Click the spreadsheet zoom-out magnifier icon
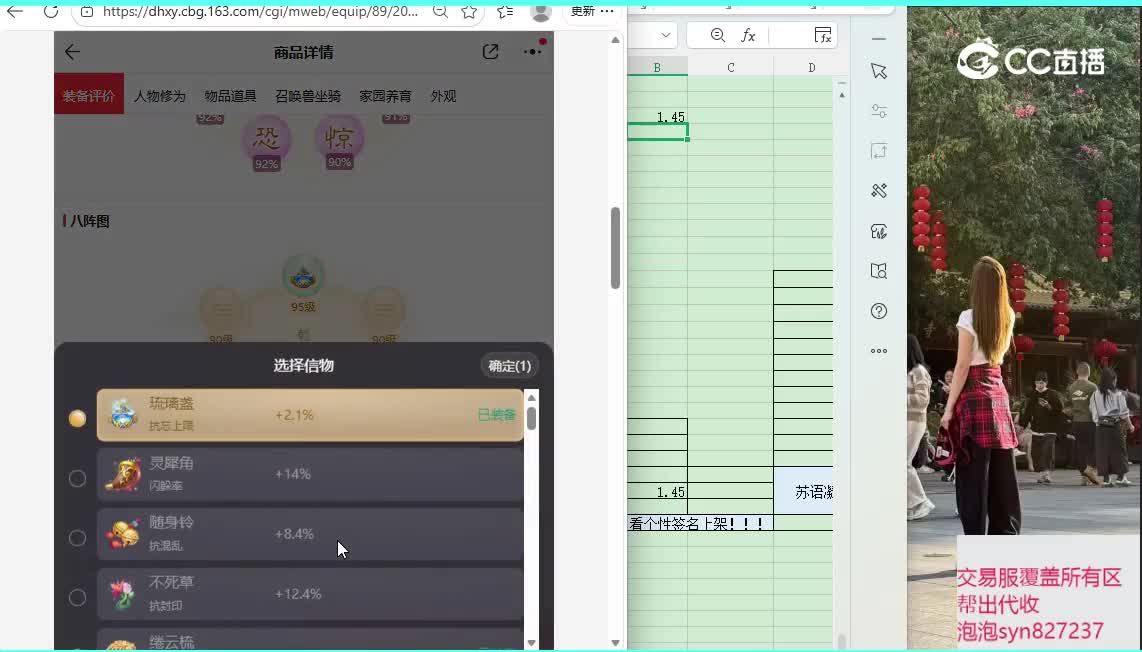The height and width of the screenshot is (652, 1142). tap(717, 35)
